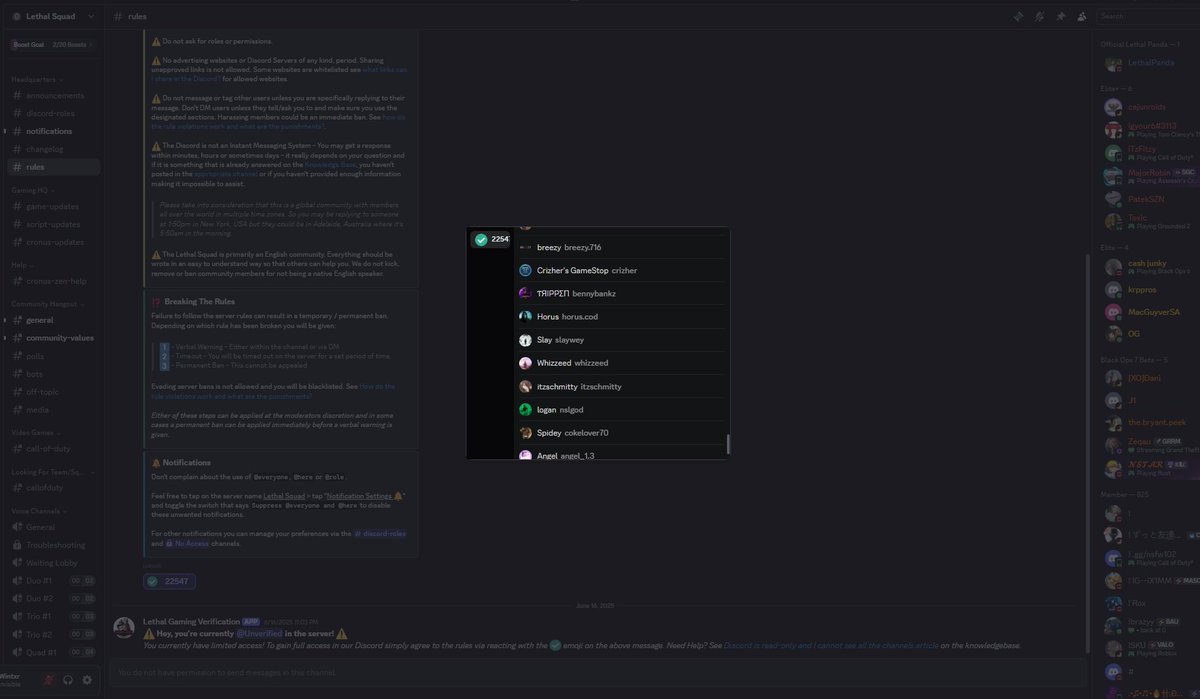
Task: Click logan's green avatar icon
Action: (525, 409)
